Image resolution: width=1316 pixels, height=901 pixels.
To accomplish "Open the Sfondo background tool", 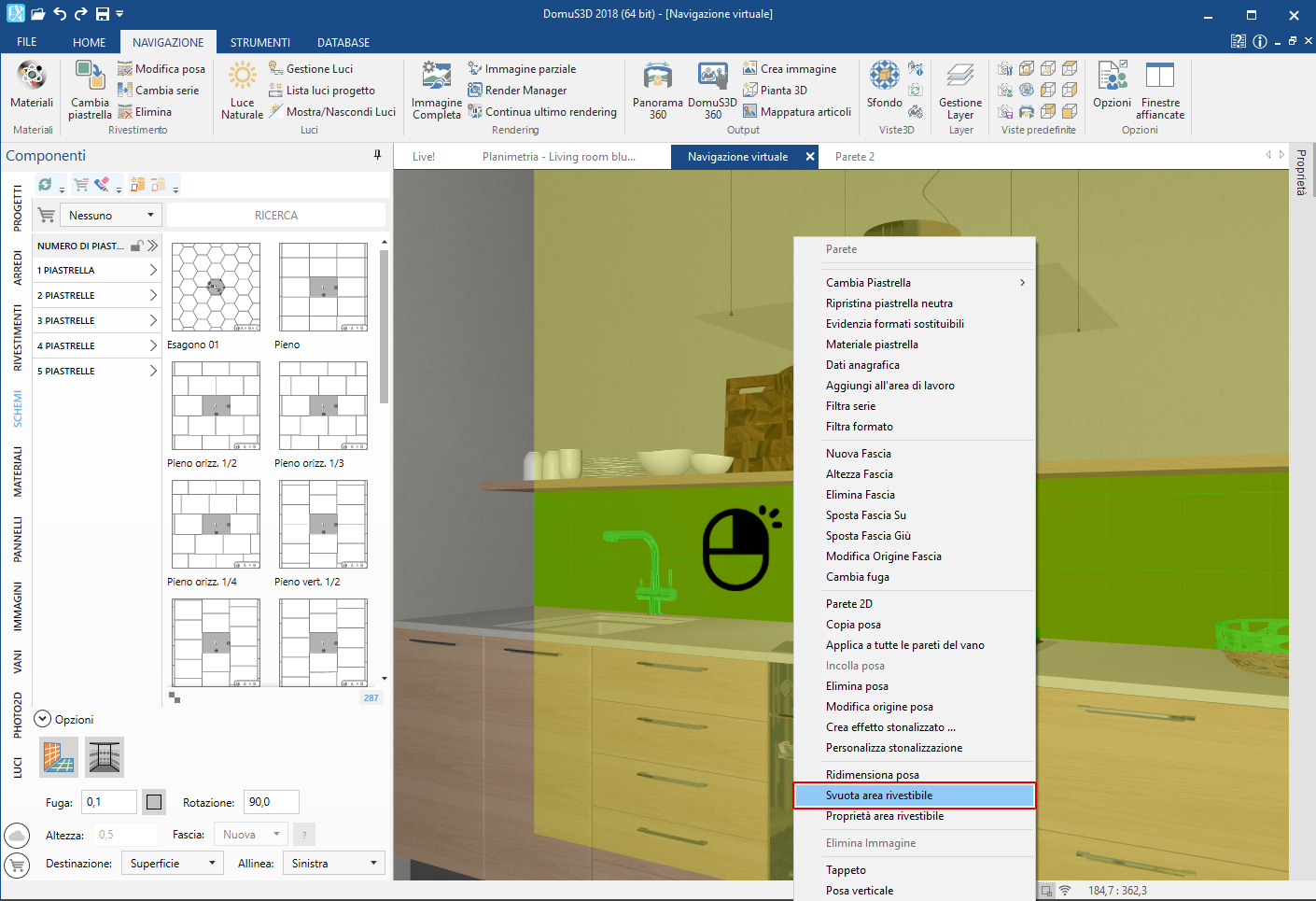I will click(x=885, y=84).
